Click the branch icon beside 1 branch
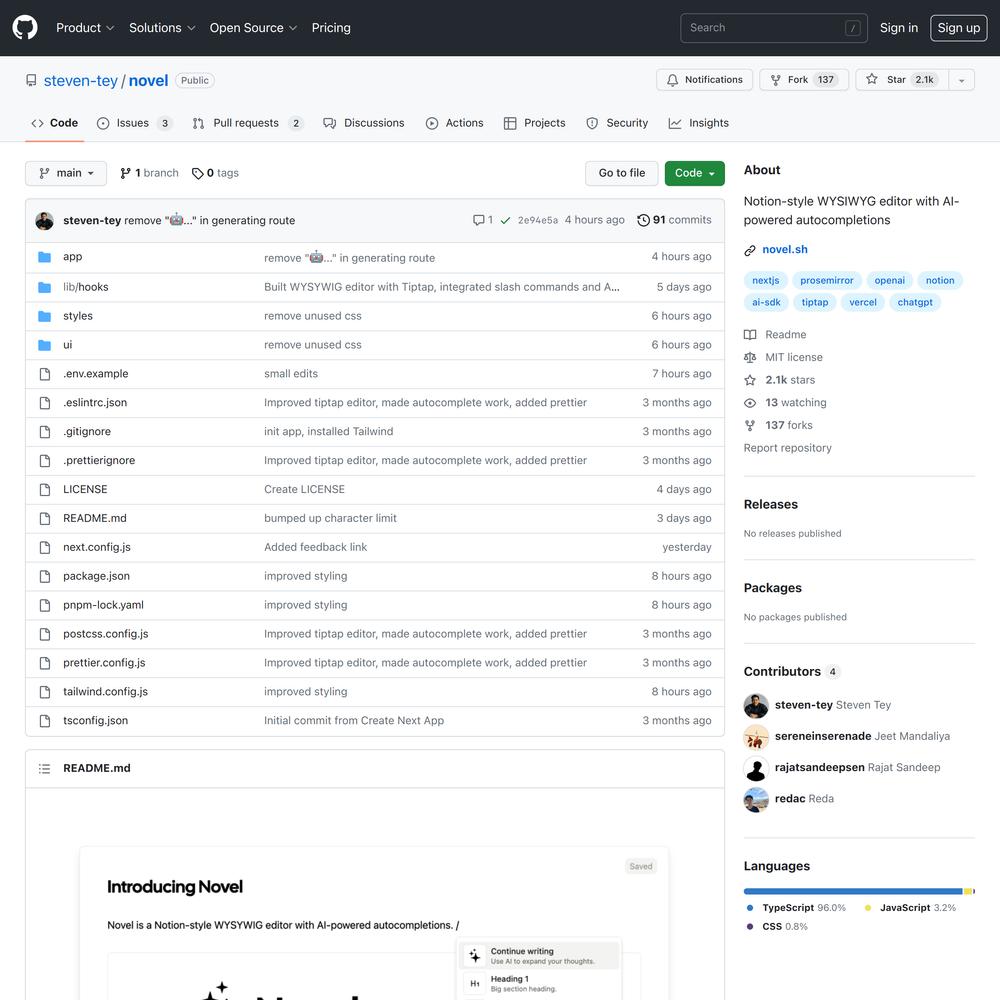The width and height of the screenshot is (1000, 1000). 126,173
